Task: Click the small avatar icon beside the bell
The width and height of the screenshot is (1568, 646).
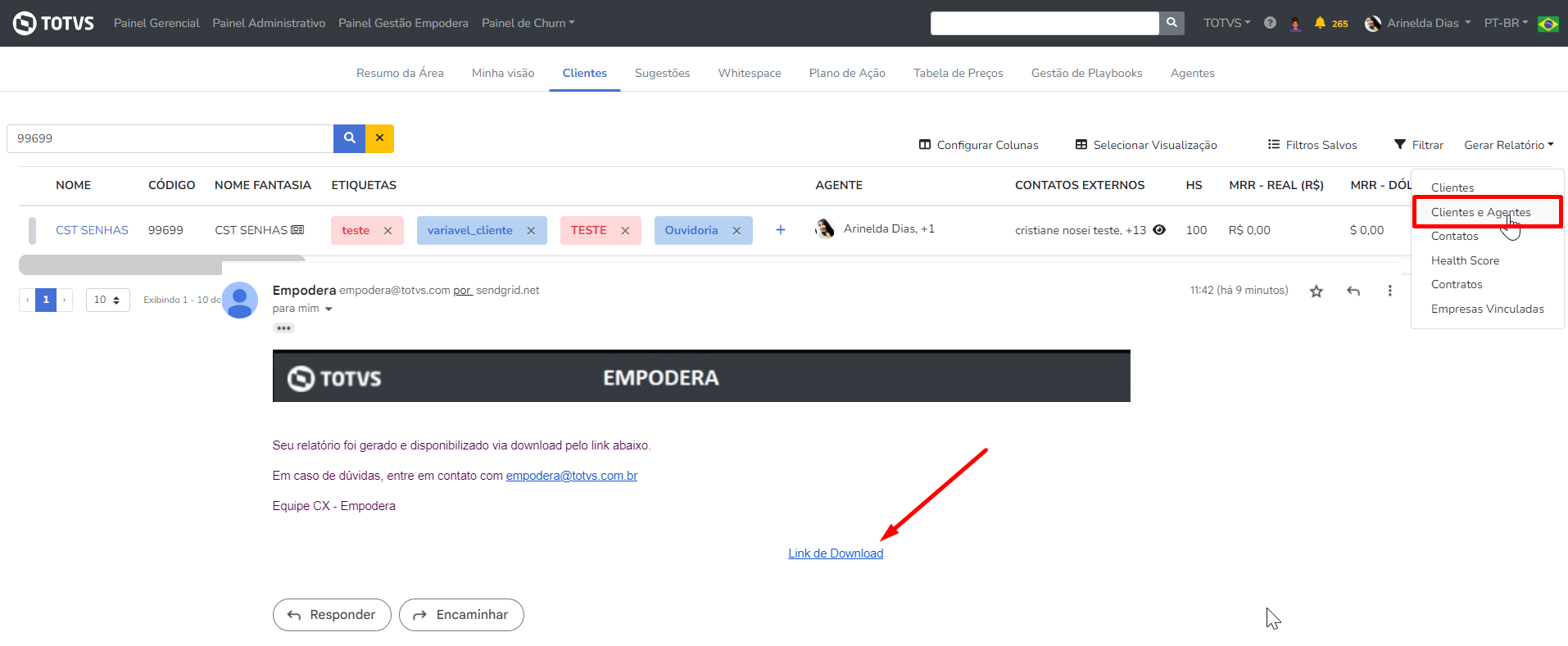Action: (1295, 23)
